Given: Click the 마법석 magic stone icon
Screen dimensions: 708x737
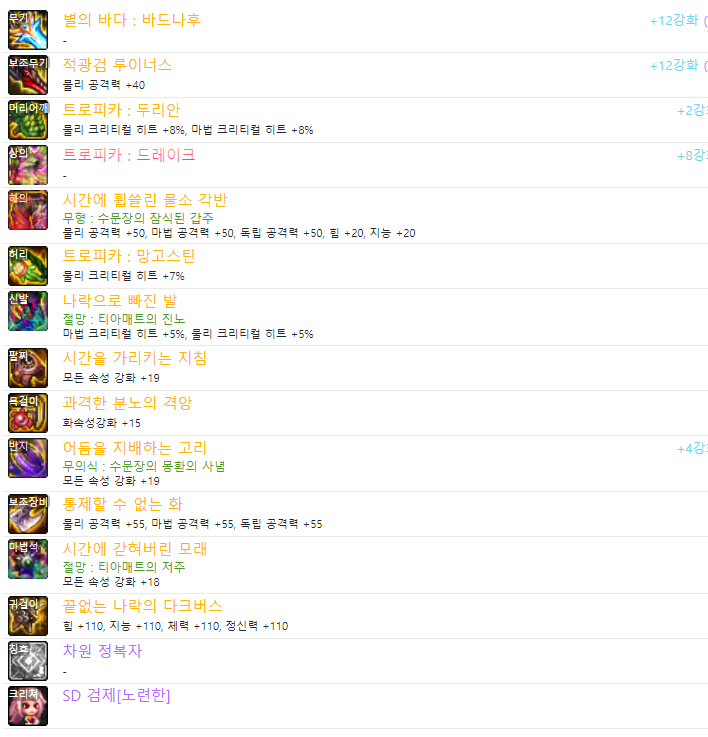Looking at the screenshot, I should [x=28, y=559].
